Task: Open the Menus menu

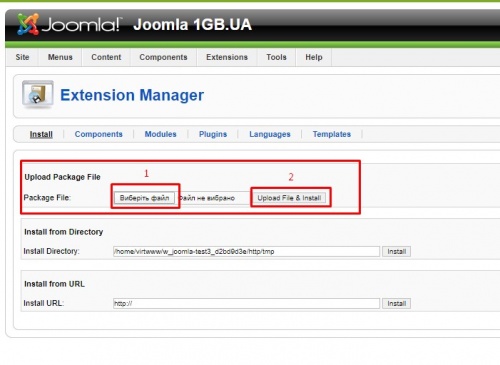Action: point(60,57)
